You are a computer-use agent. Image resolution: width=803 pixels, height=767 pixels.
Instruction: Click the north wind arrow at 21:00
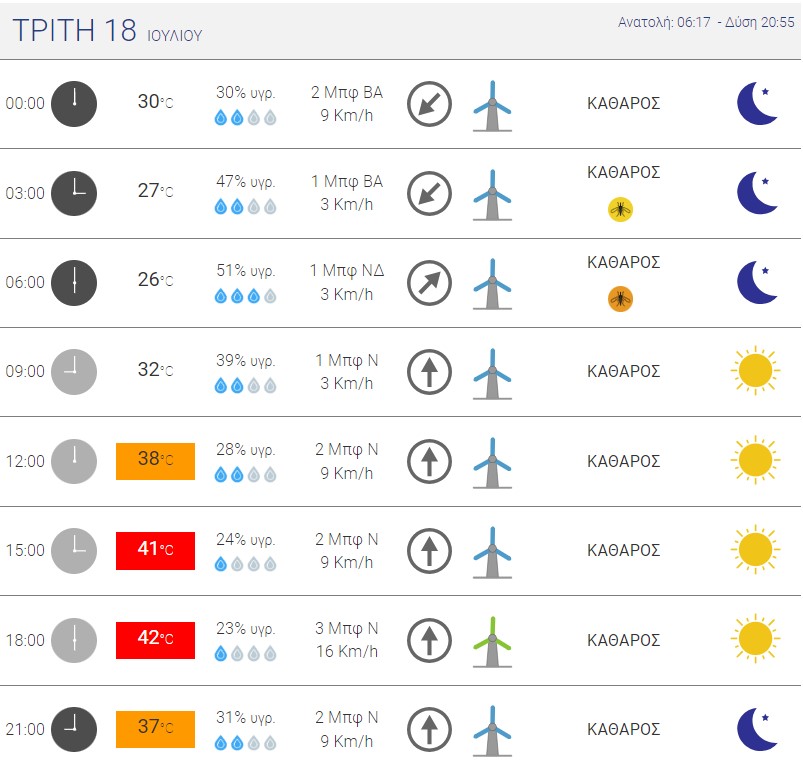pos(429,729)
